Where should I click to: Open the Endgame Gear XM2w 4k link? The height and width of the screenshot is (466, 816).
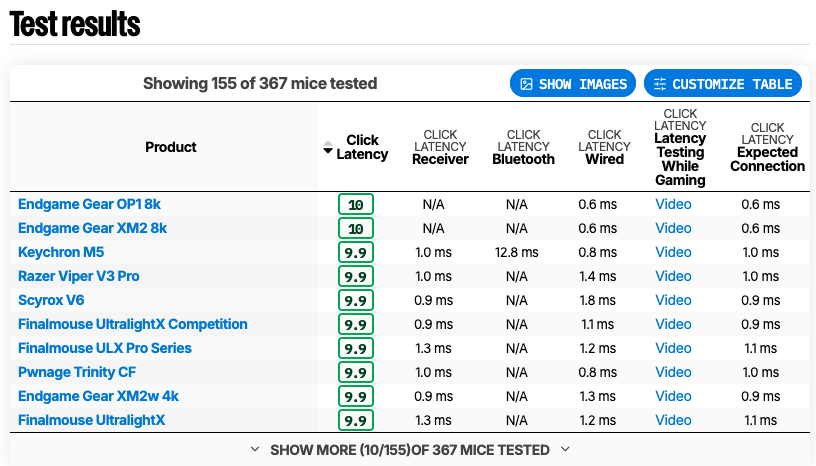click(98, 396)
